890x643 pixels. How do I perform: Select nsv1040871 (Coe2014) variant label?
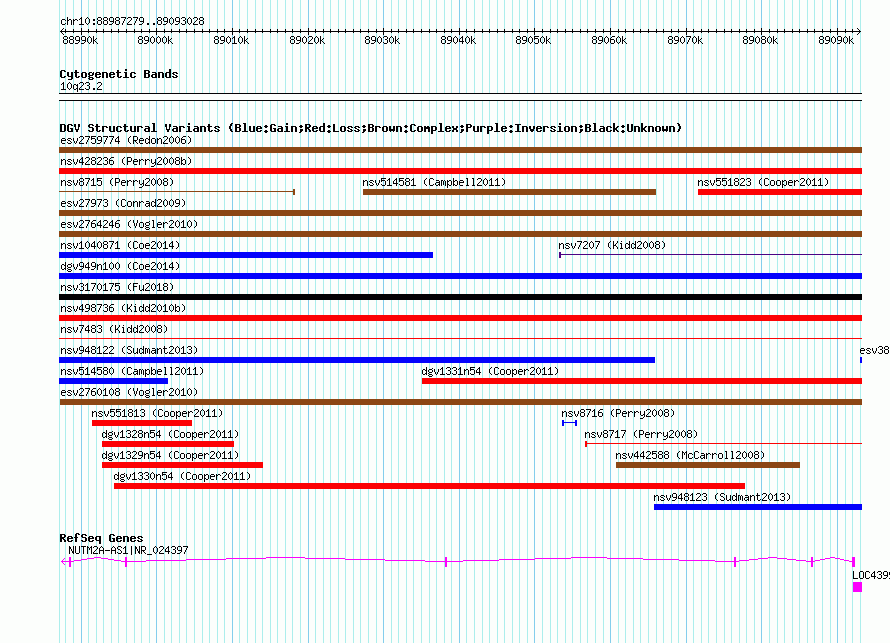[x=120, y=245]
